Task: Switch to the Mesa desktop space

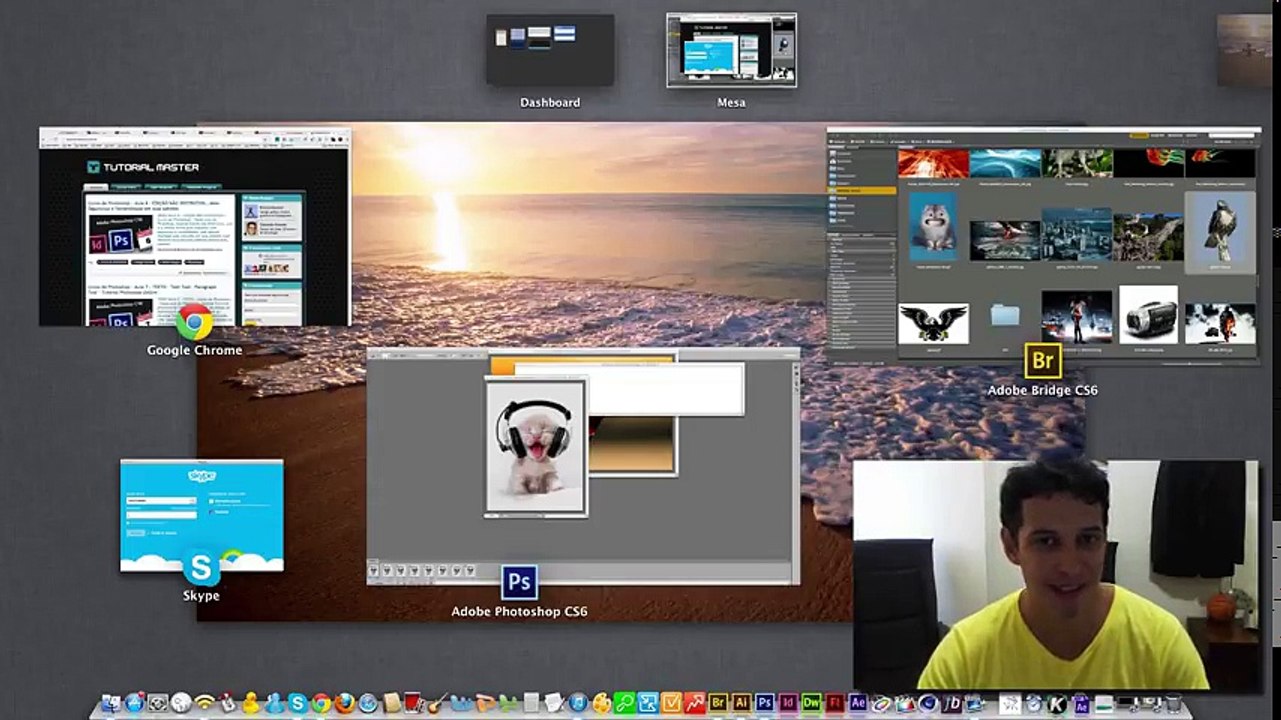Action: pos(731,50)
